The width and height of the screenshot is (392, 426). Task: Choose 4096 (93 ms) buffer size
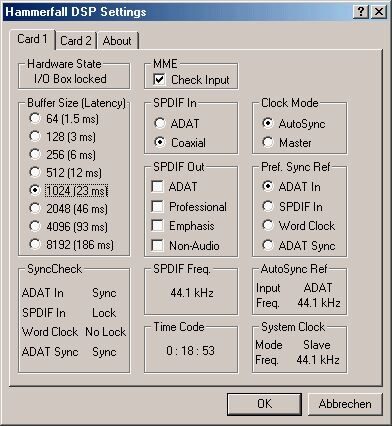tap(68, 227)
